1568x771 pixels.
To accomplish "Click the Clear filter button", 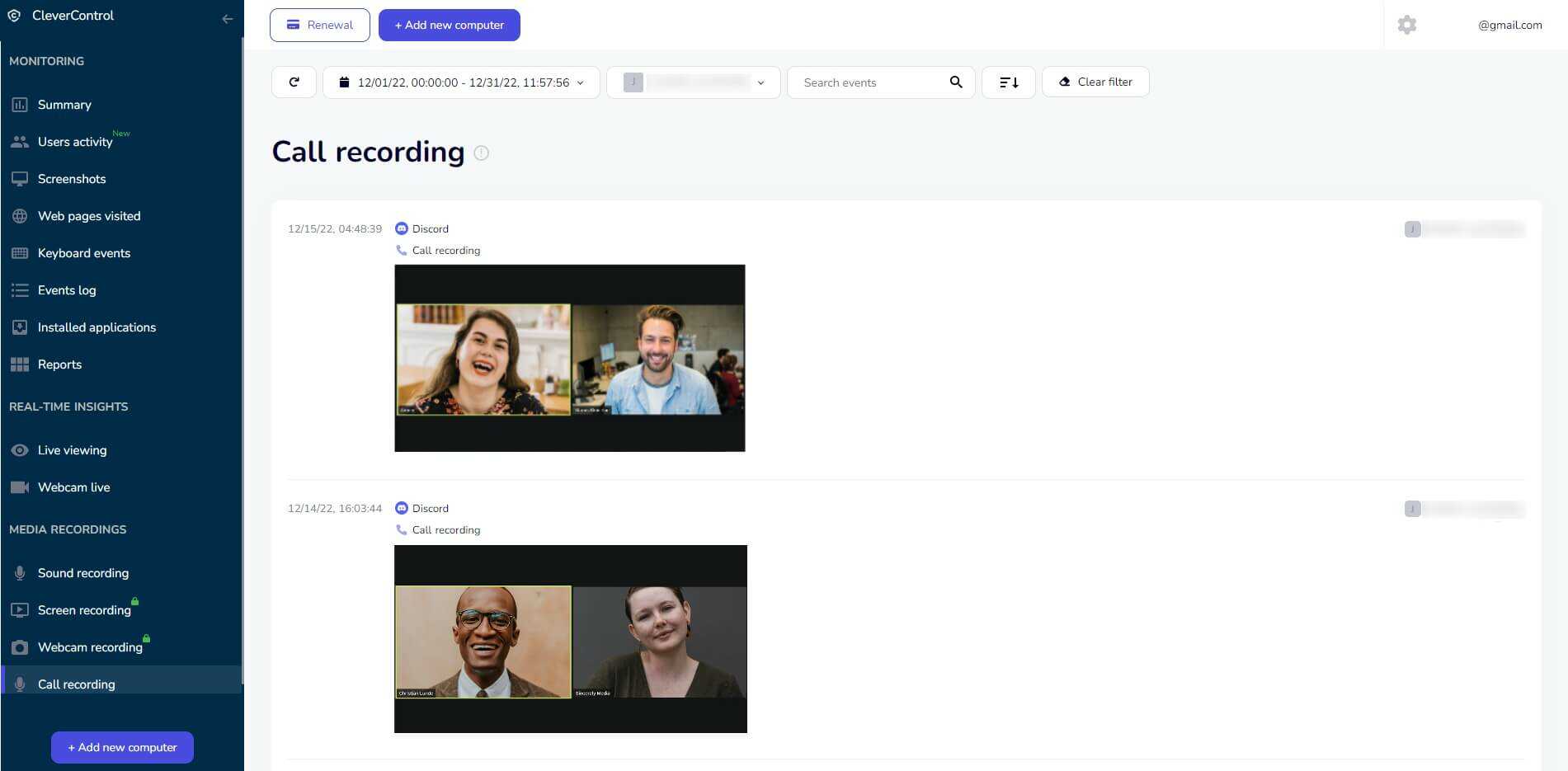I will [1095, 82].
